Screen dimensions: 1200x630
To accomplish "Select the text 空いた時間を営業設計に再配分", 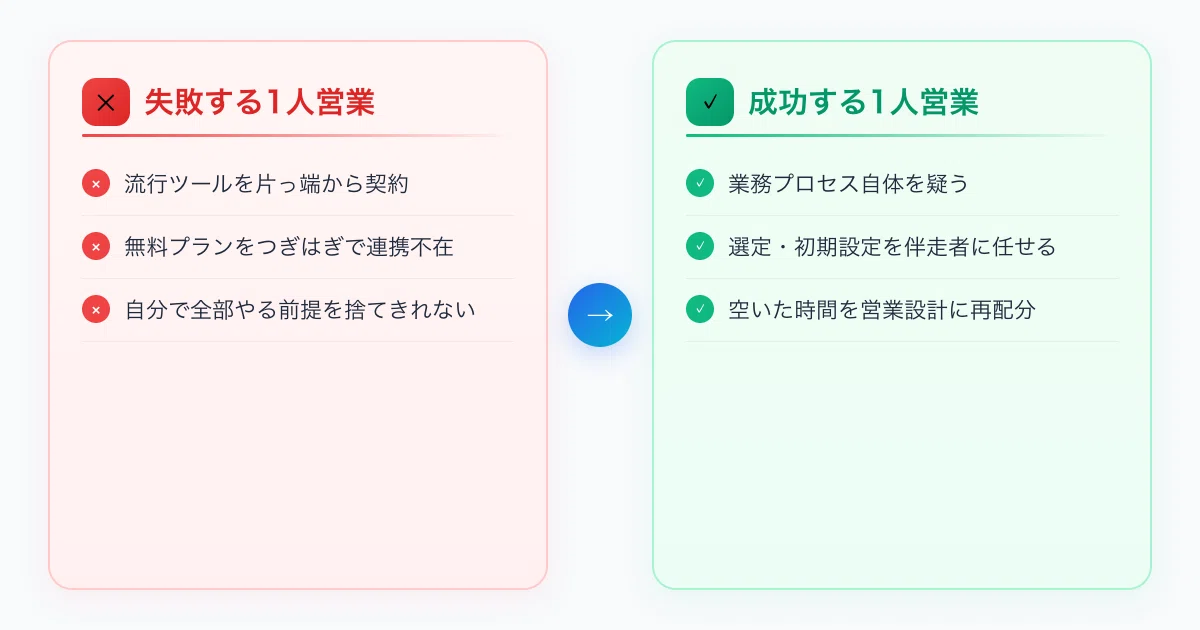I will (881, 310).
